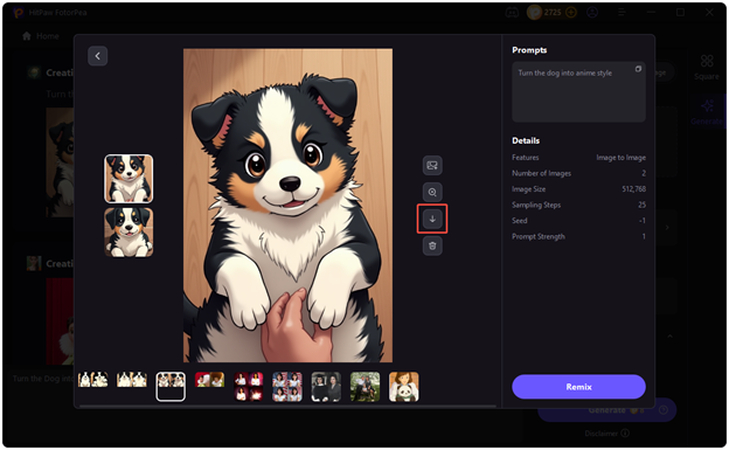Click the Seed value -1

(642, 221)
